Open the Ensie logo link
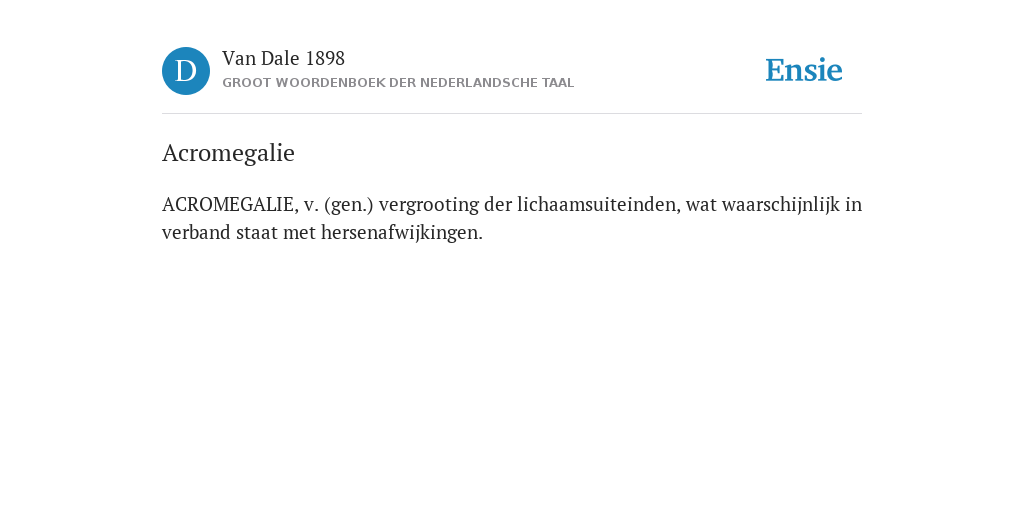1024x512 pixels. (804, 71)
